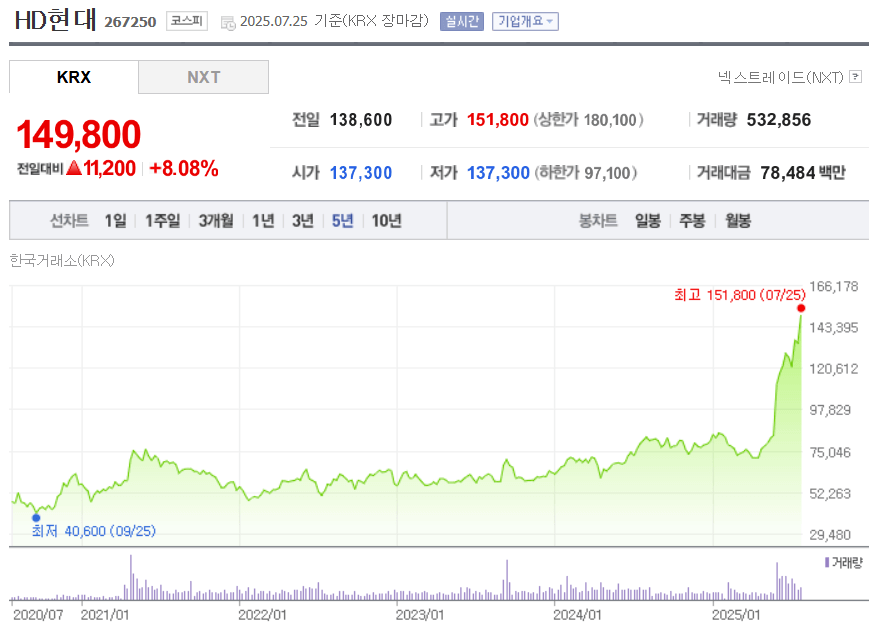Image resolution: width=869 pixels, height=626 pixels.
Task: Select the 10년 line chart period
Action: 386,220
